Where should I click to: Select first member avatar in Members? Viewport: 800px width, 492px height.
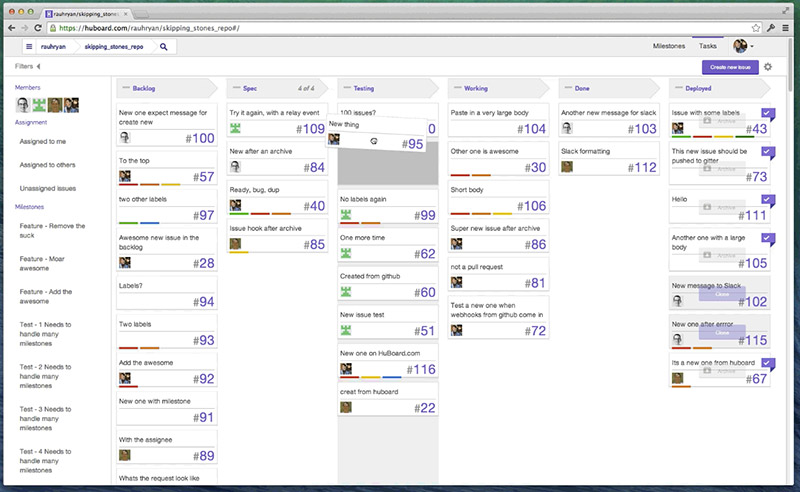23,105
